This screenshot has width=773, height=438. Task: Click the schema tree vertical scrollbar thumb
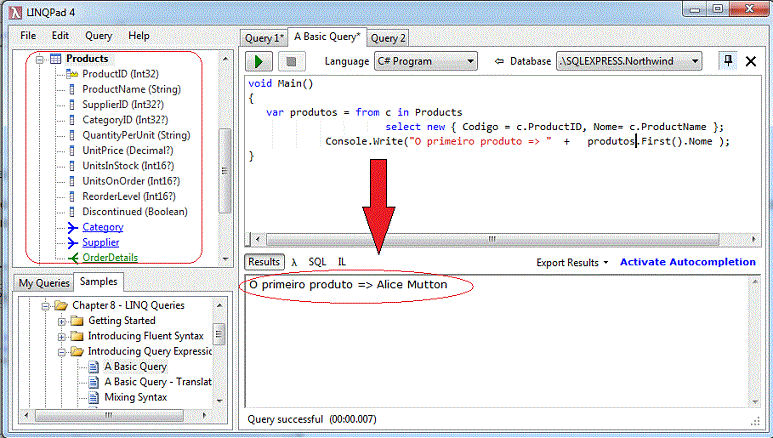click(x=224, y=171)
